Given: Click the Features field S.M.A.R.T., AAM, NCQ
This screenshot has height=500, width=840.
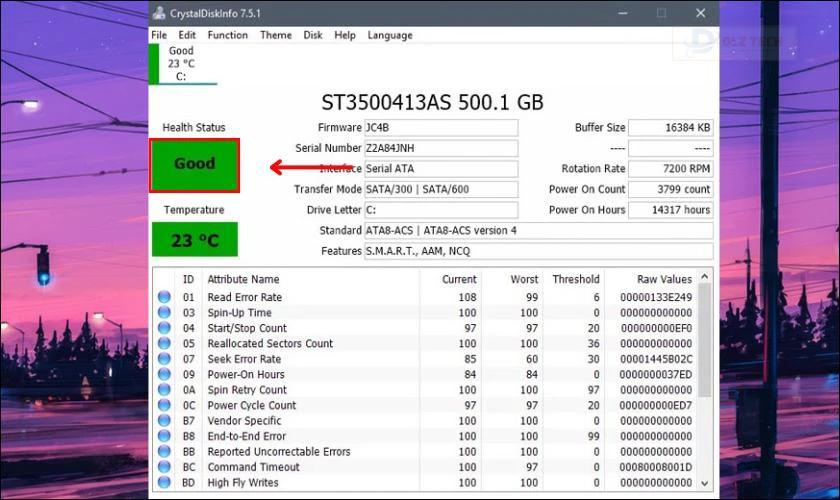Looking at the screenshot, I should 538,251.
